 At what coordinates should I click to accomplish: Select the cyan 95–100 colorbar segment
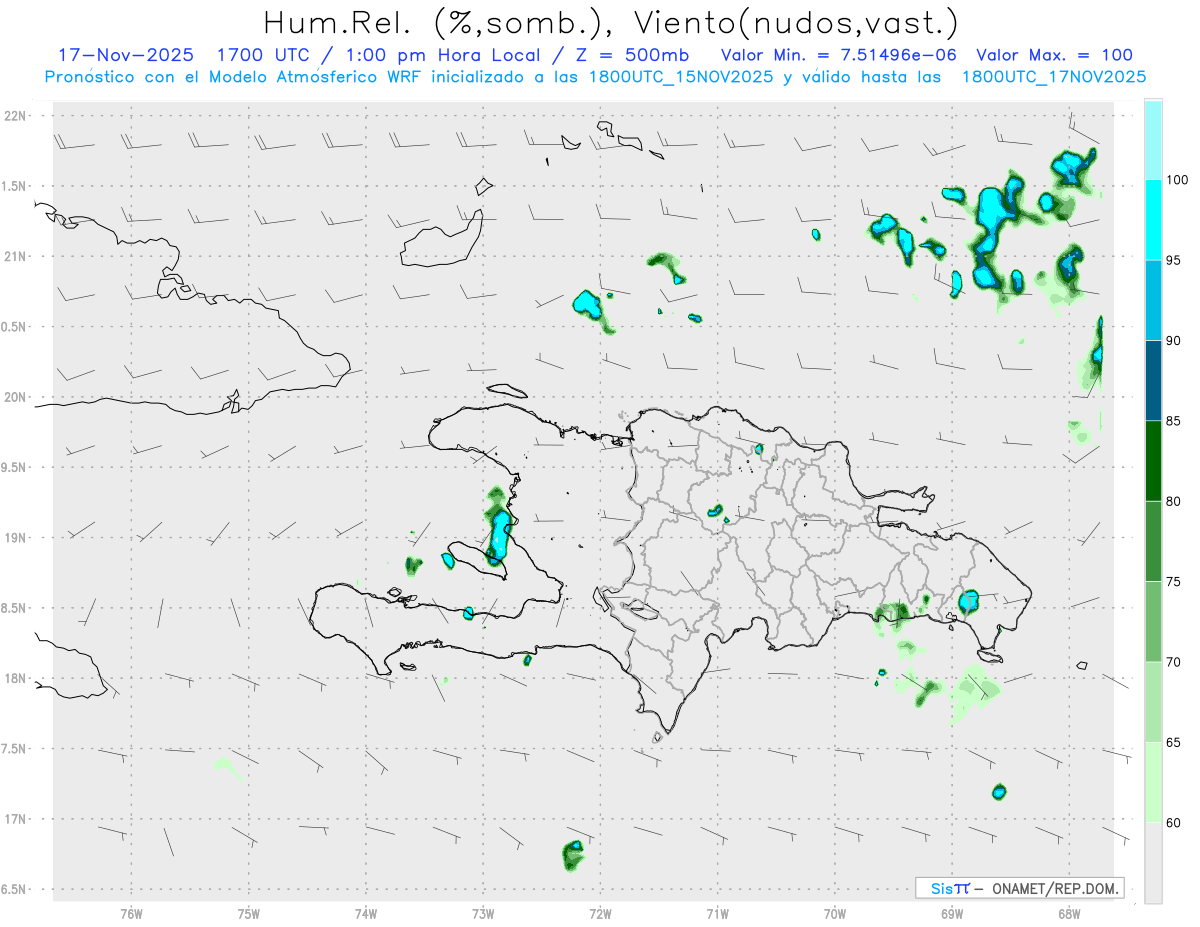(1153, 220)
